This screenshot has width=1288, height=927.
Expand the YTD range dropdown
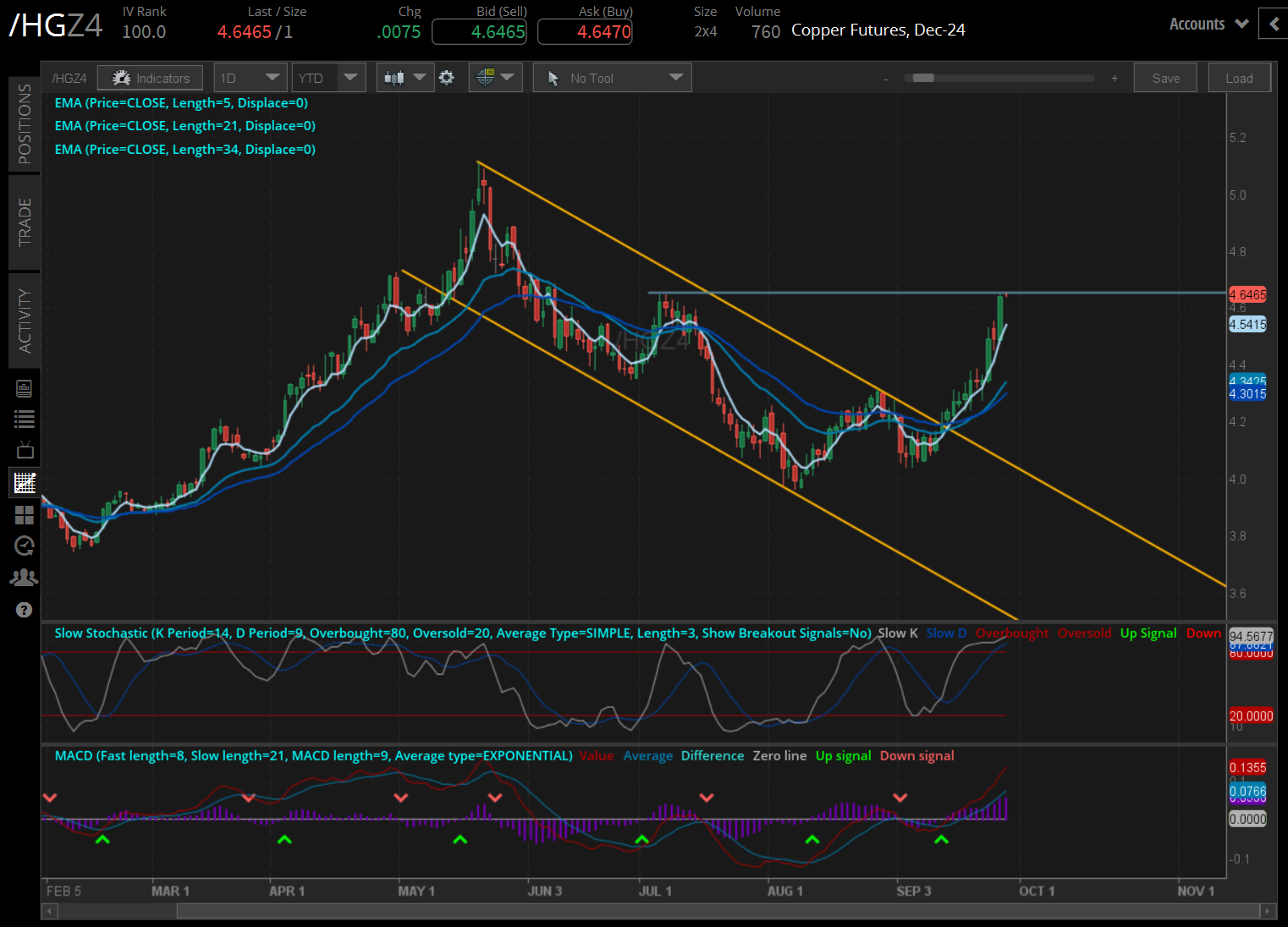[329, 78]
